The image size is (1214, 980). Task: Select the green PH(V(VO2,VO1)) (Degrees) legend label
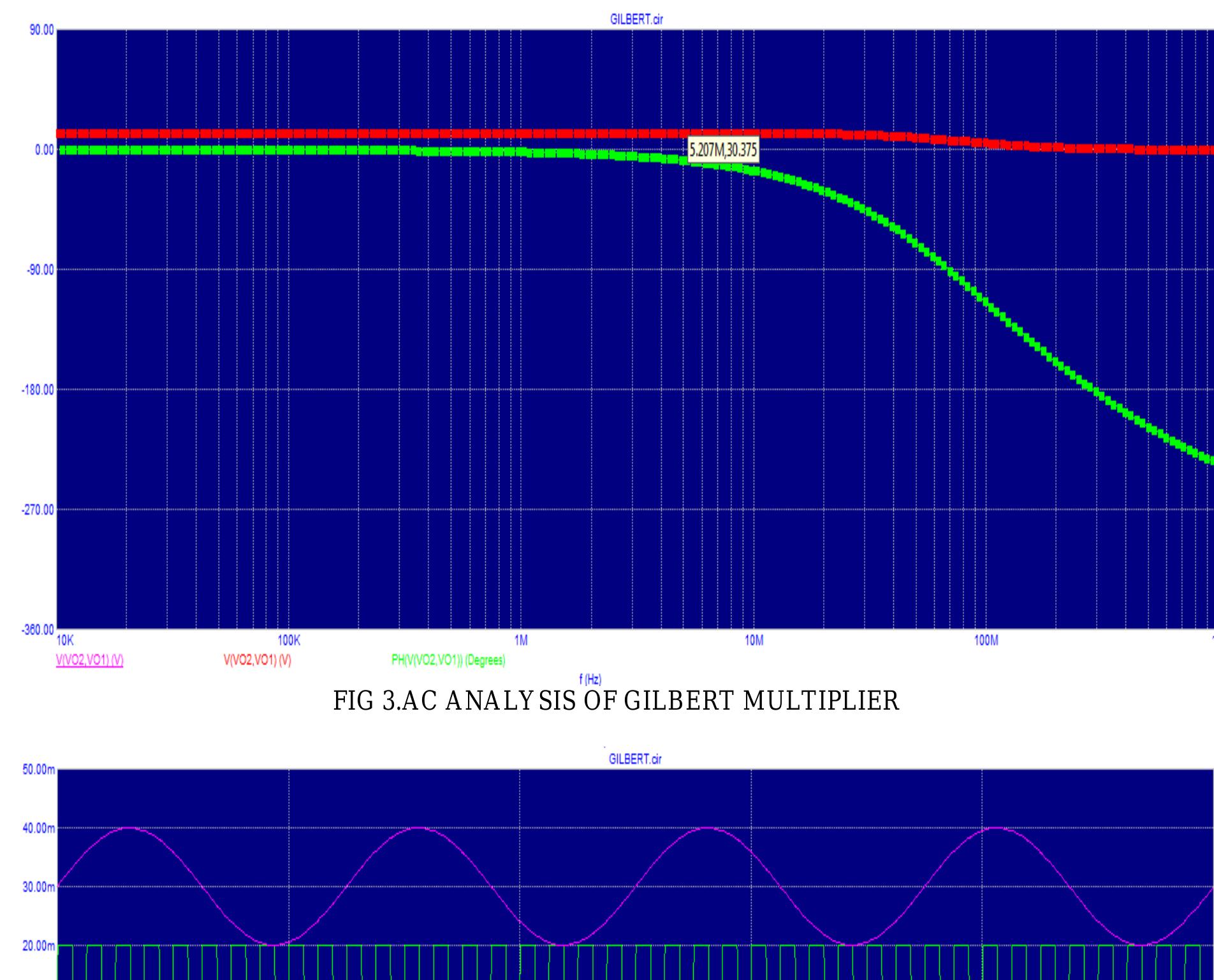(x=448, y=661)
